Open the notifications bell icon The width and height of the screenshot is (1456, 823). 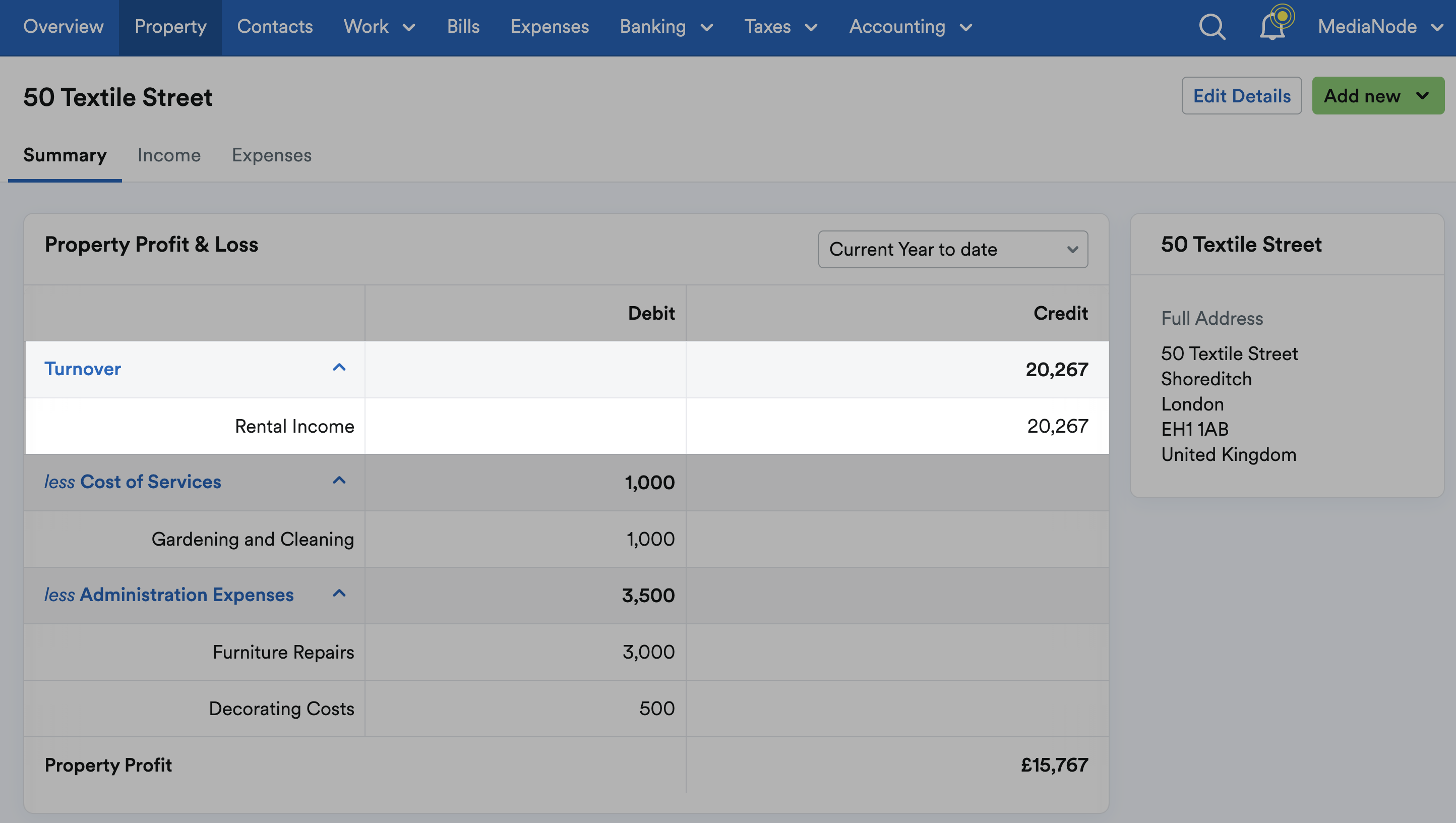point(1273,27)
